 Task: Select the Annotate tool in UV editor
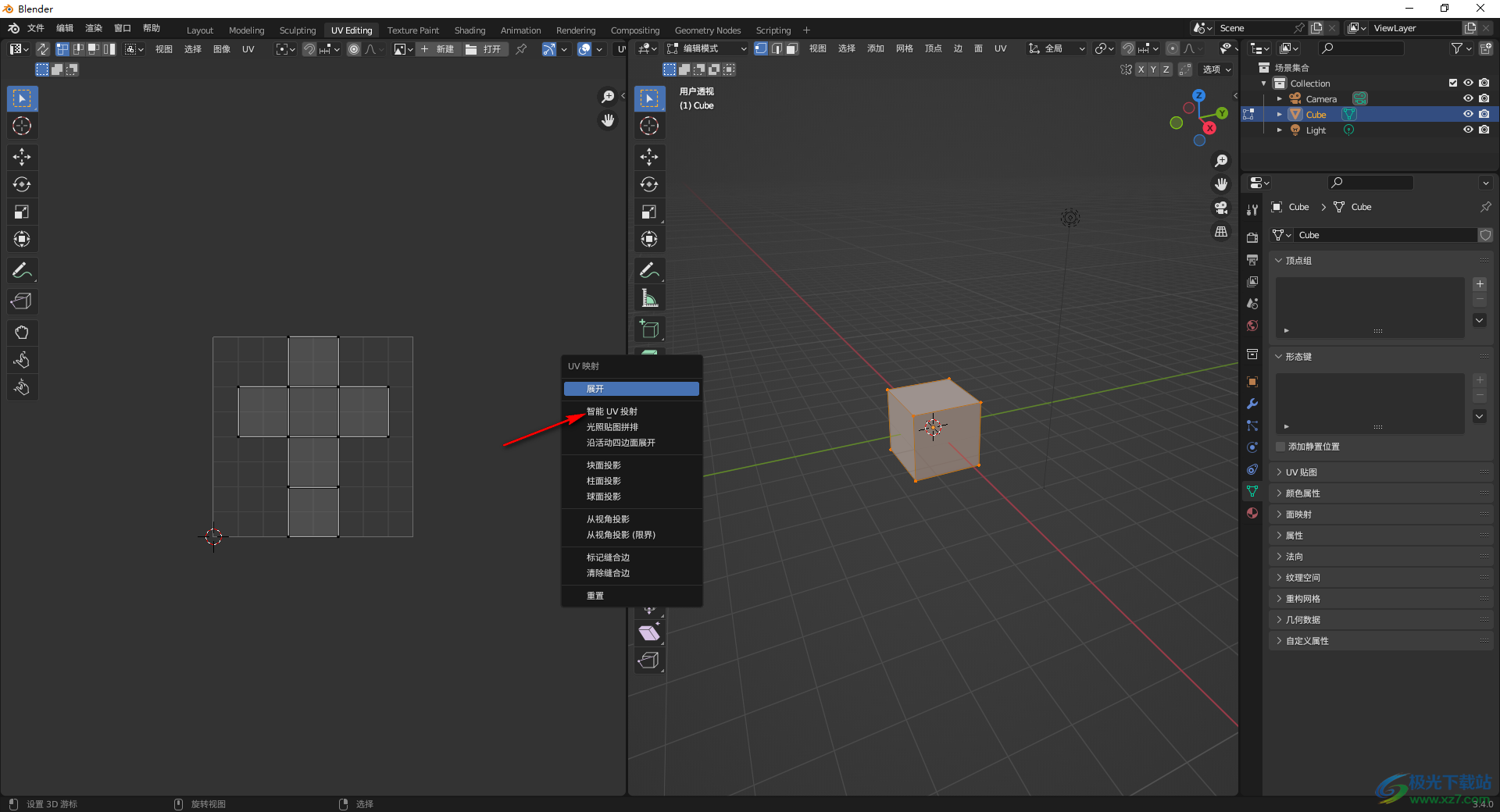pyautogui.click(x=22, y=271)
